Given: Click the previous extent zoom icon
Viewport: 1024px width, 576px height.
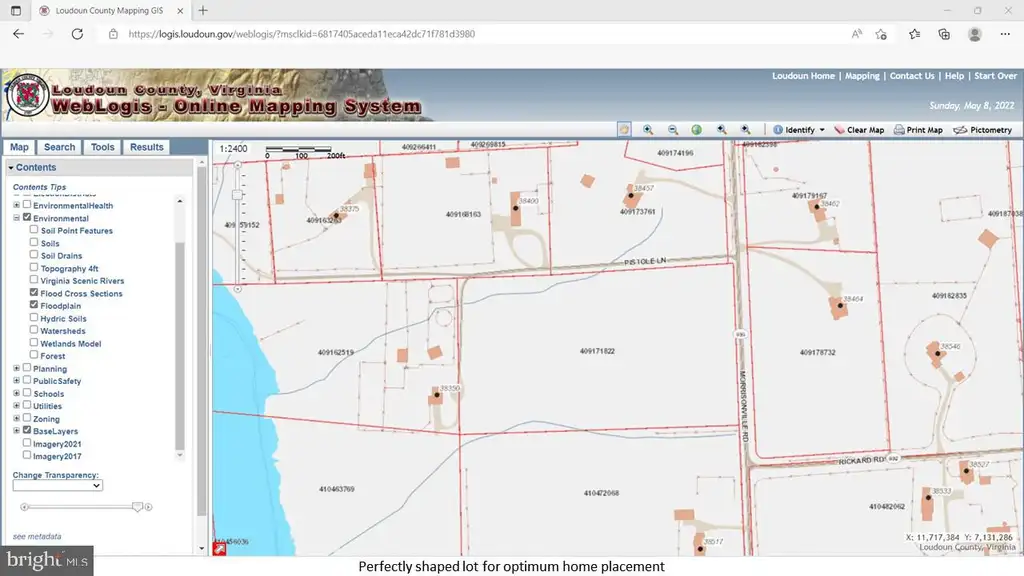Looking at the screenshot, I should [x=722, y=129].
